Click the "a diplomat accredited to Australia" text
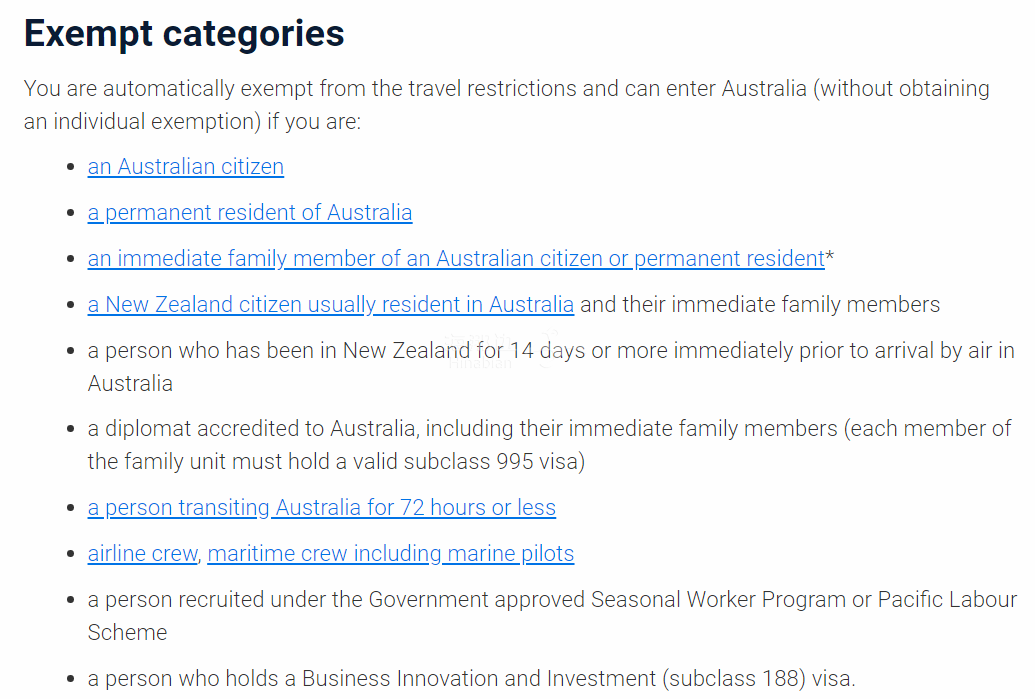Viewport: 1035px width, 699px height. coord(250,429)
